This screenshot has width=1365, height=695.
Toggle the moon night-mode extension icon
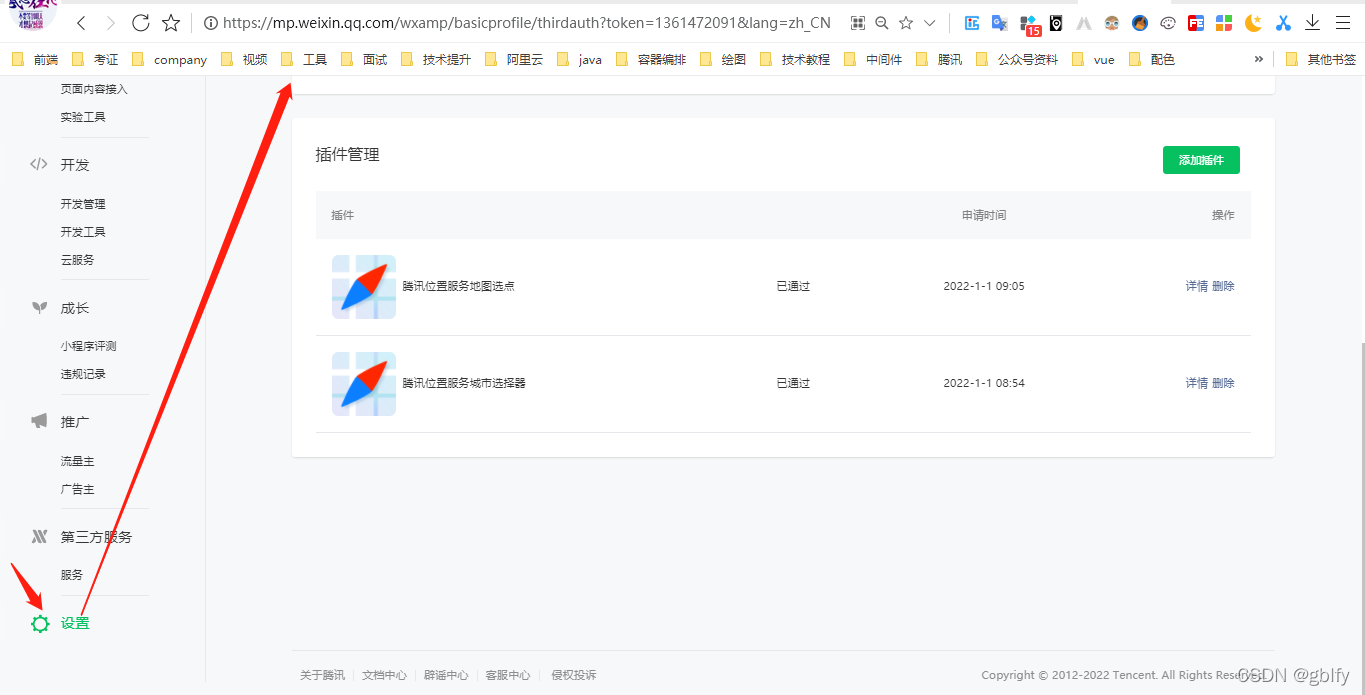point(1253,22)
